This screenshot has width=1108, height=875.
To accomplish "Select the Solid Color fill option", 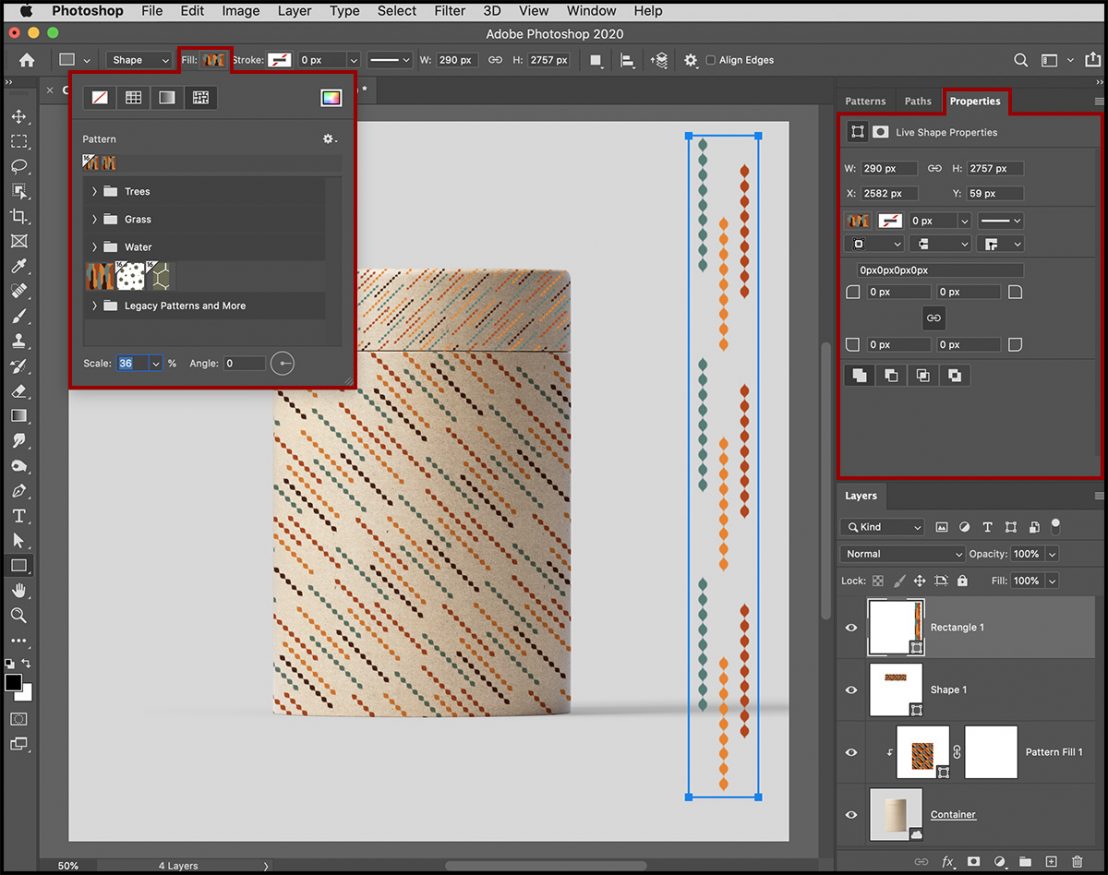I will point(134,98).
